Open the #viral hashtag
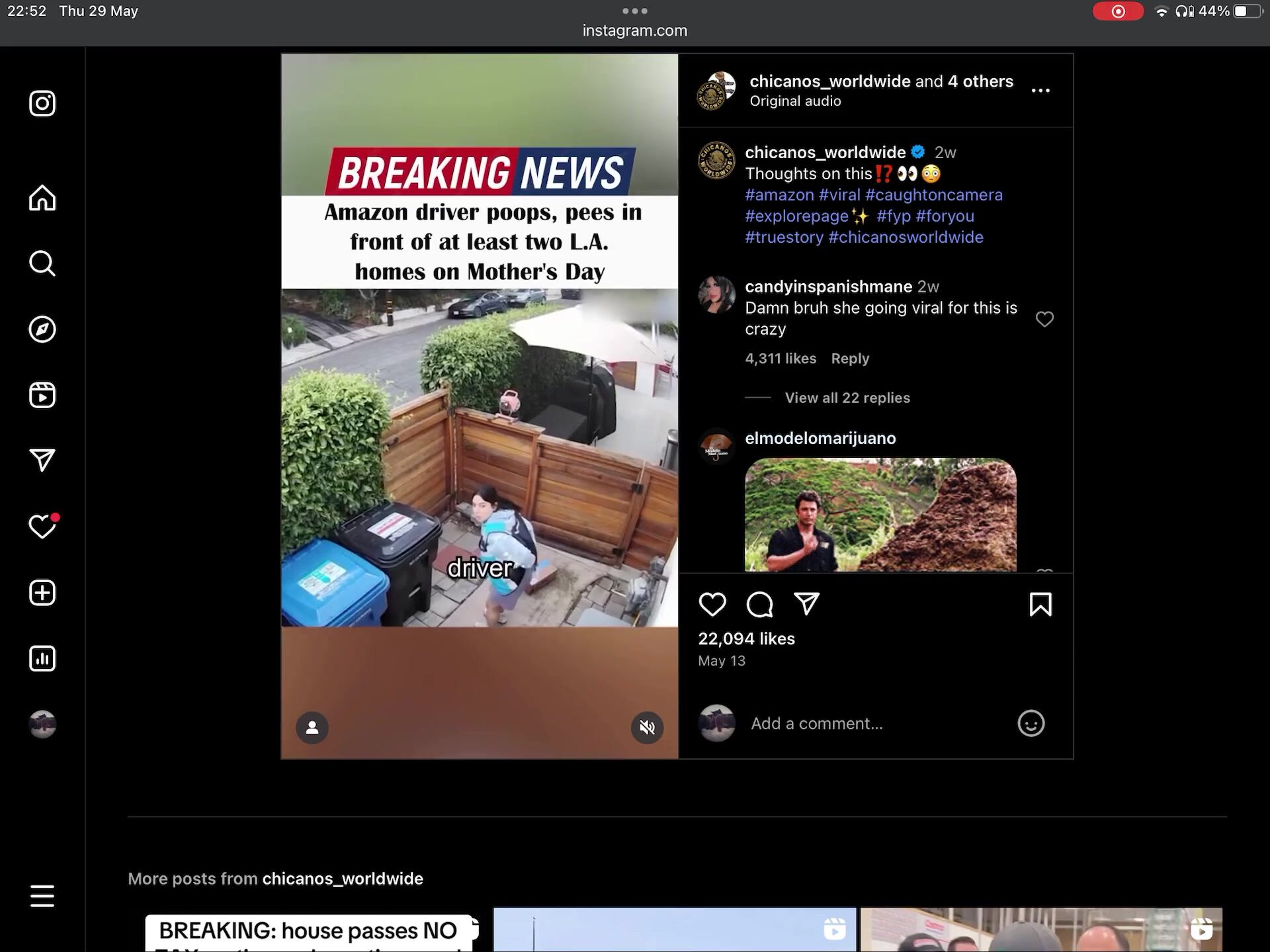Viewport: 1270px width, 952px height. [839, 195]
